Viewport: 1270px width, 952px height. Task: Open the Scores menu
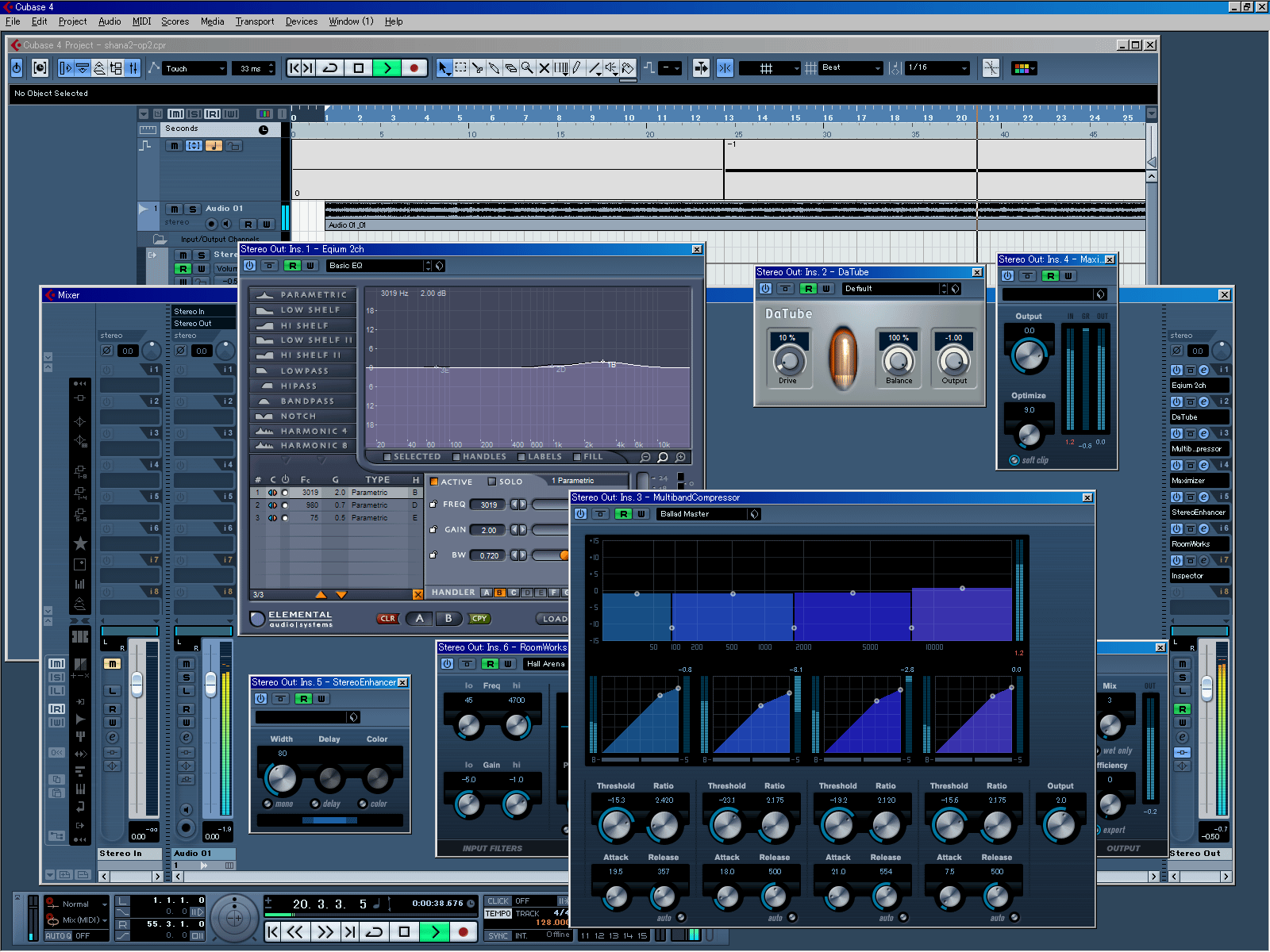[175, 21]
